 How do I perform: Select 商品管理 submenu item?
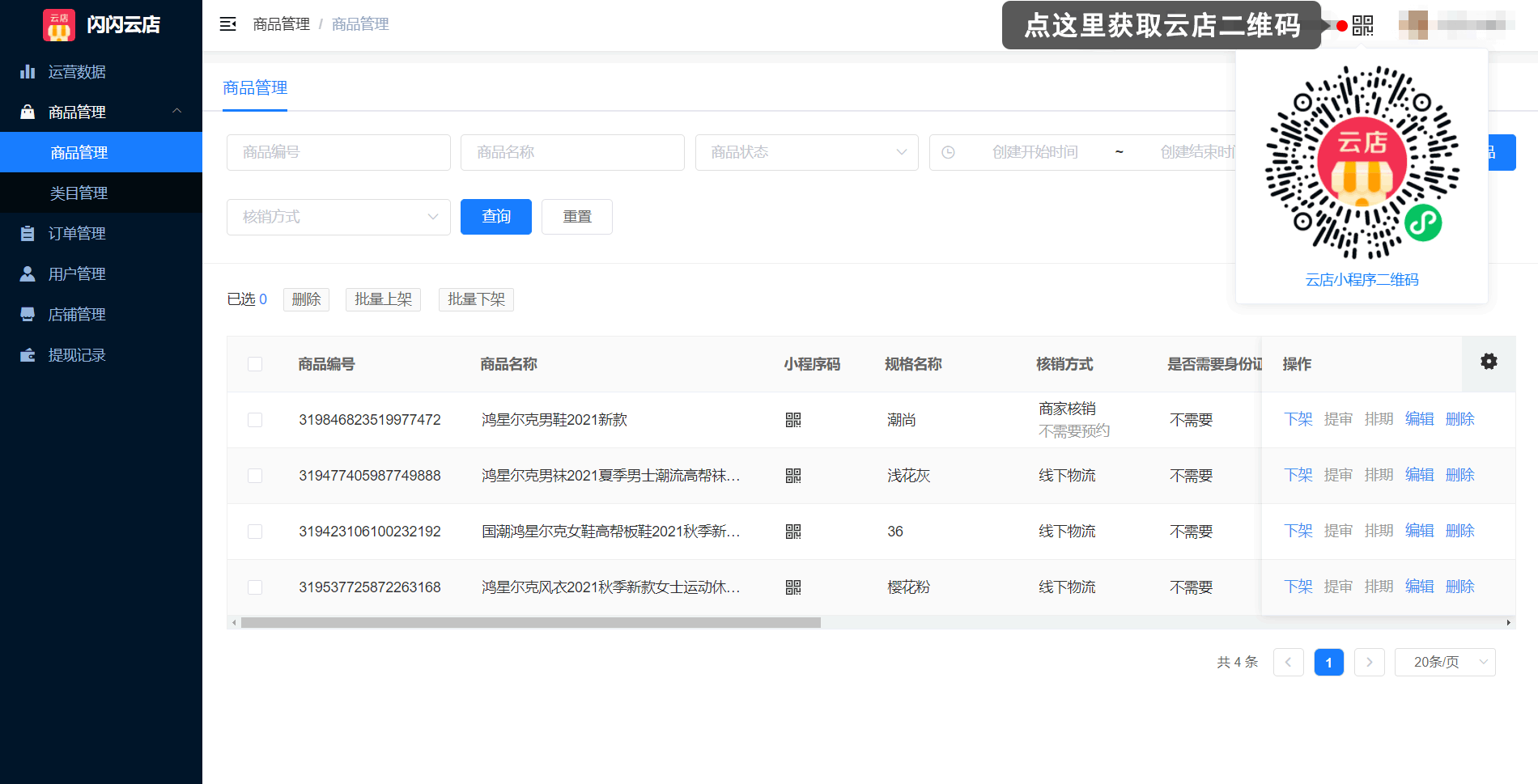(x=101, y=152)
